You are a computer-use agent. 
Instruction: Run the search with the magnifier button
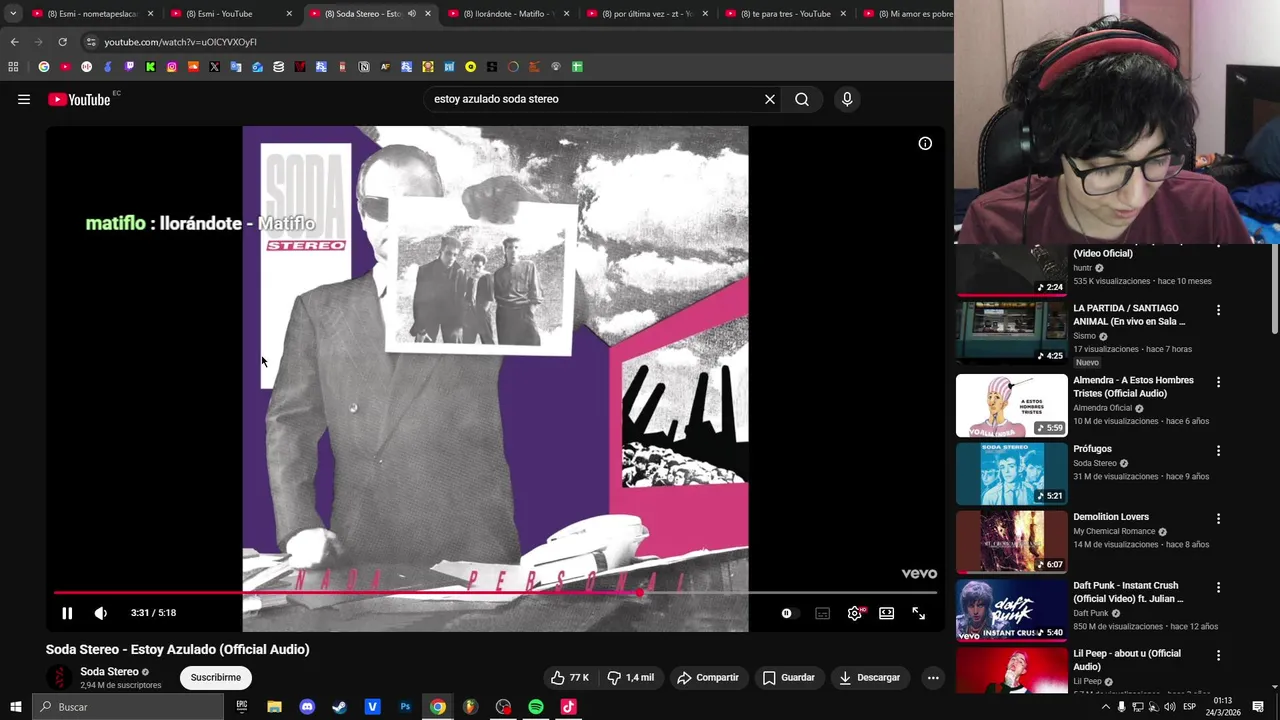802,99
